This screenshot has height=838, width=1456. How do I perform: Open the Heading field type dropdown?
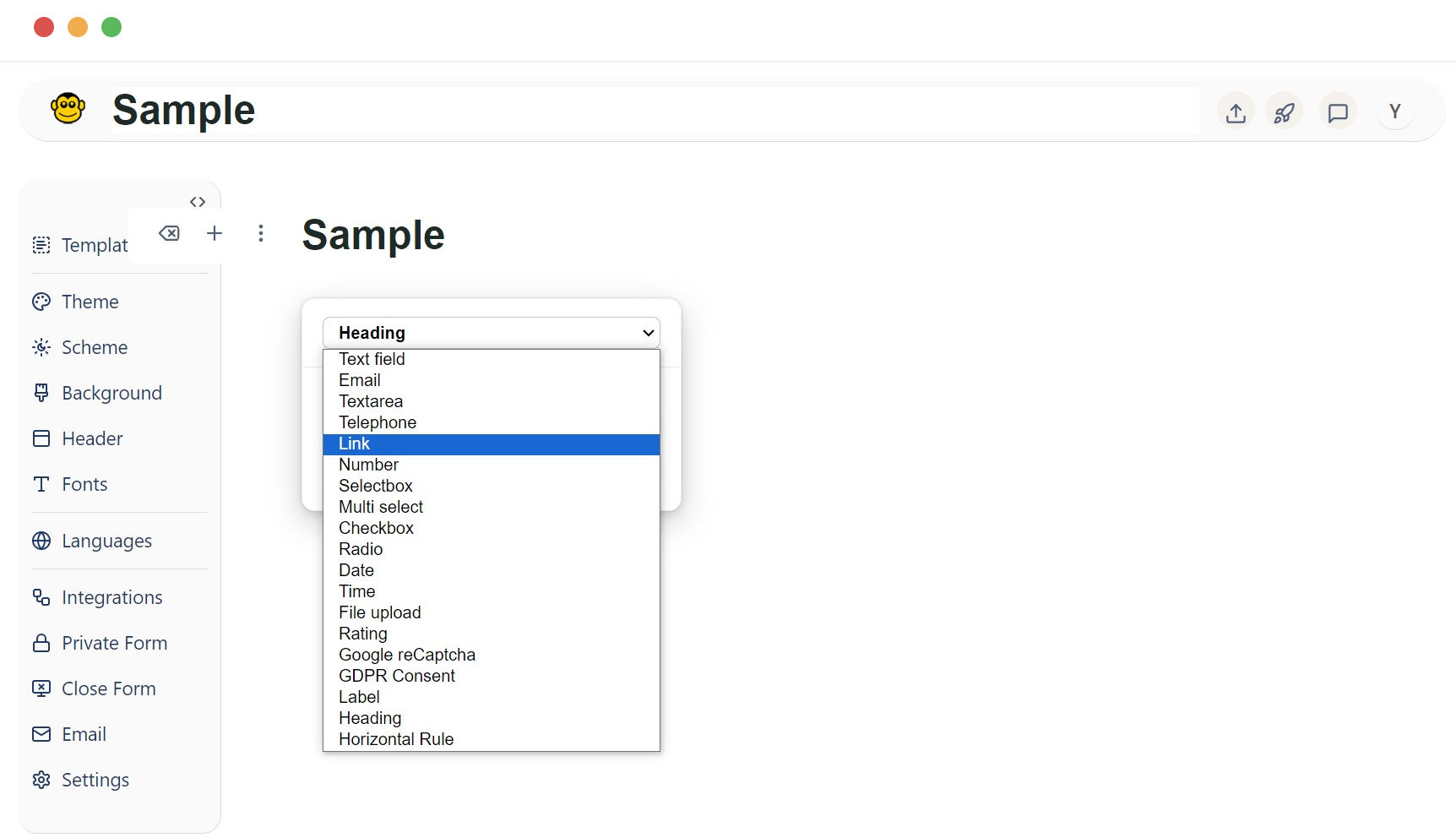tap(492, 333)
